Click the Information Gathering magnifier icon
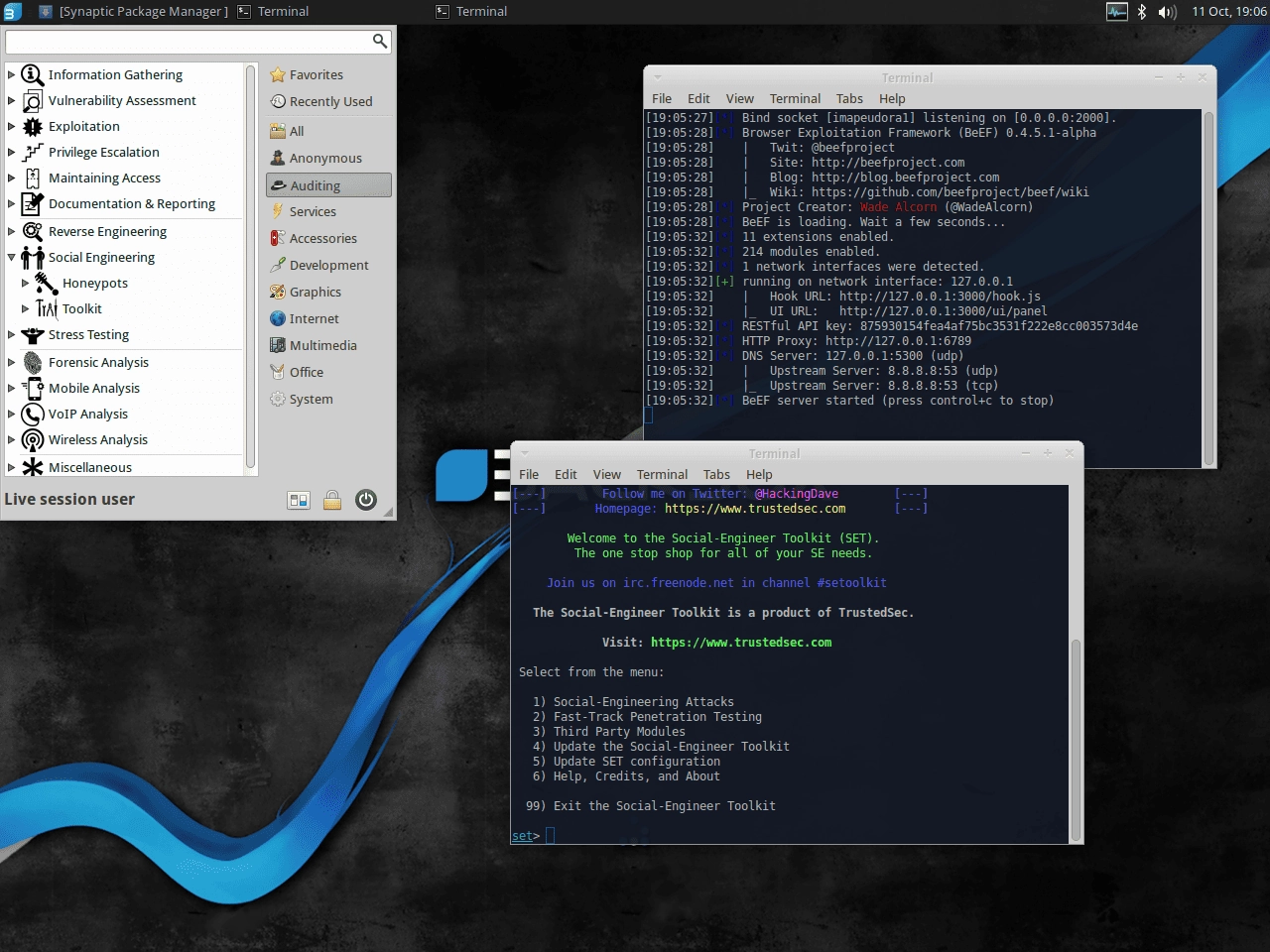1270x952 pixels. [x=32, y=74]
